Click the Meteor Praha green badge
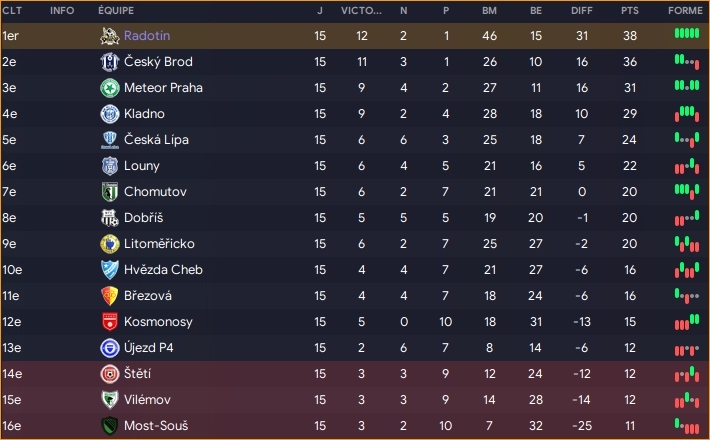Viewport: 710px width, 440px height. (x=109, y=88)
